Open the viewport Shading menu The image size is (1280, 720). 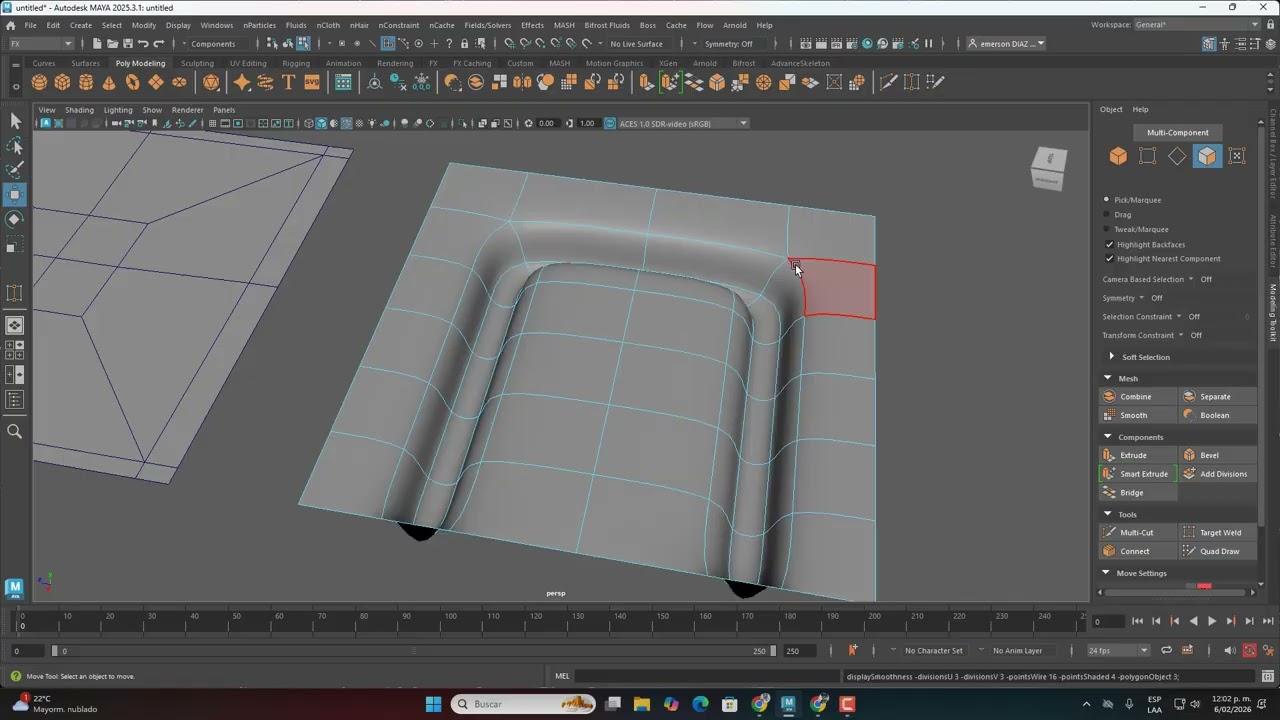tap(79, 110)
